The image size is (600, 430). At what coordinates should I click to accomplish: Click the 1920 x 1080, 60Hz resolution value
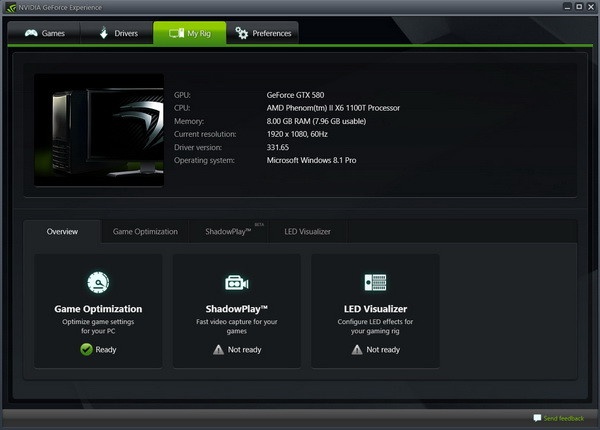coord(297,134)
